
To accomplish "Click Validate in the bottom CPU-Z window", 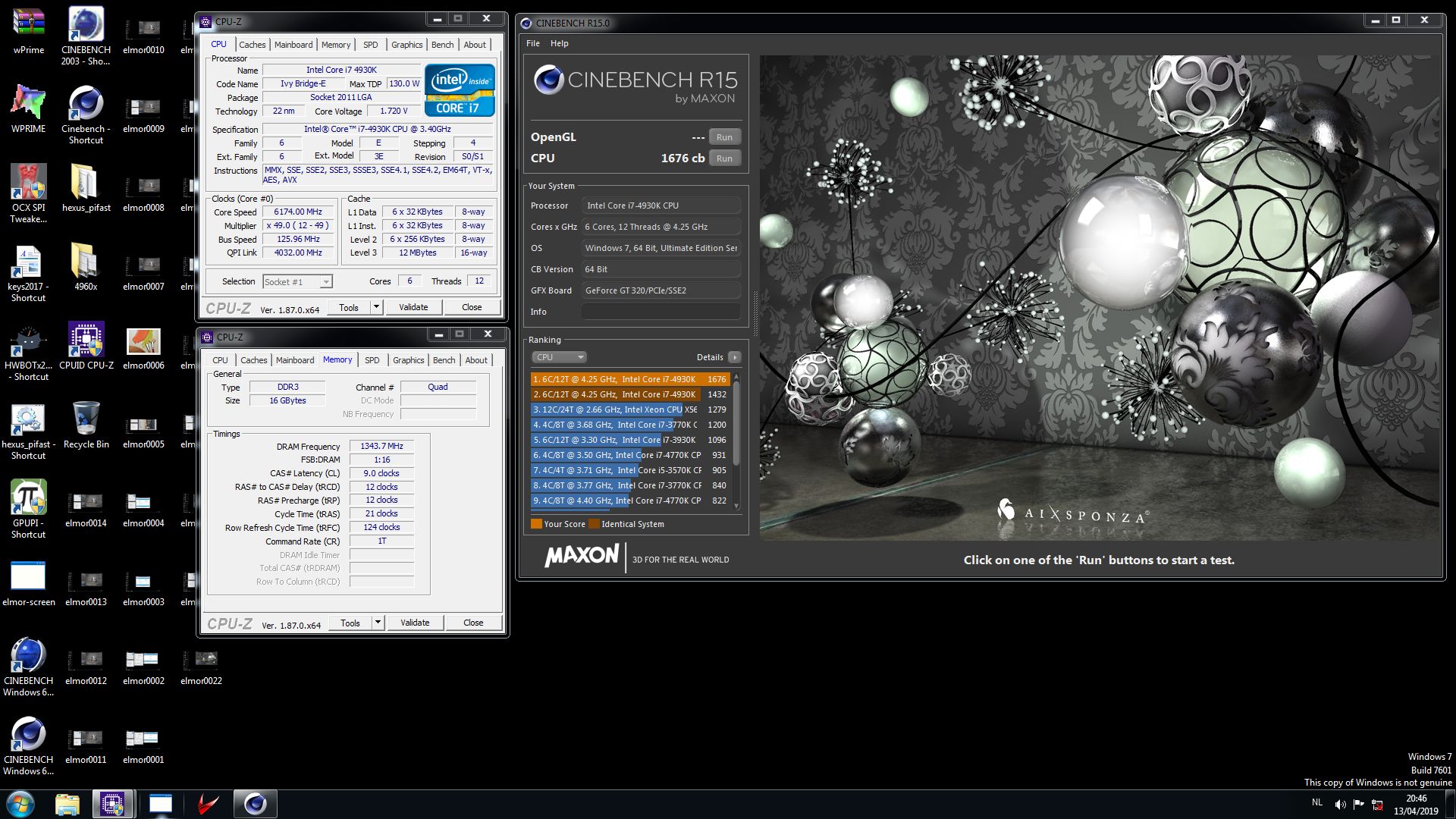I will [415, 623].
